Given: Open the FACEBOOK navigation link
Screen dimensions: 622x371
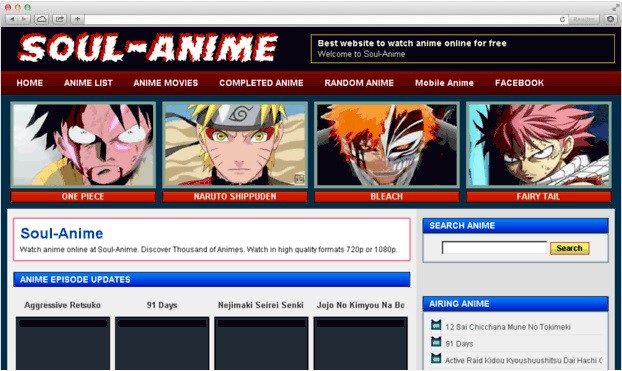Looking at the screenshot, I should [519, 83].
